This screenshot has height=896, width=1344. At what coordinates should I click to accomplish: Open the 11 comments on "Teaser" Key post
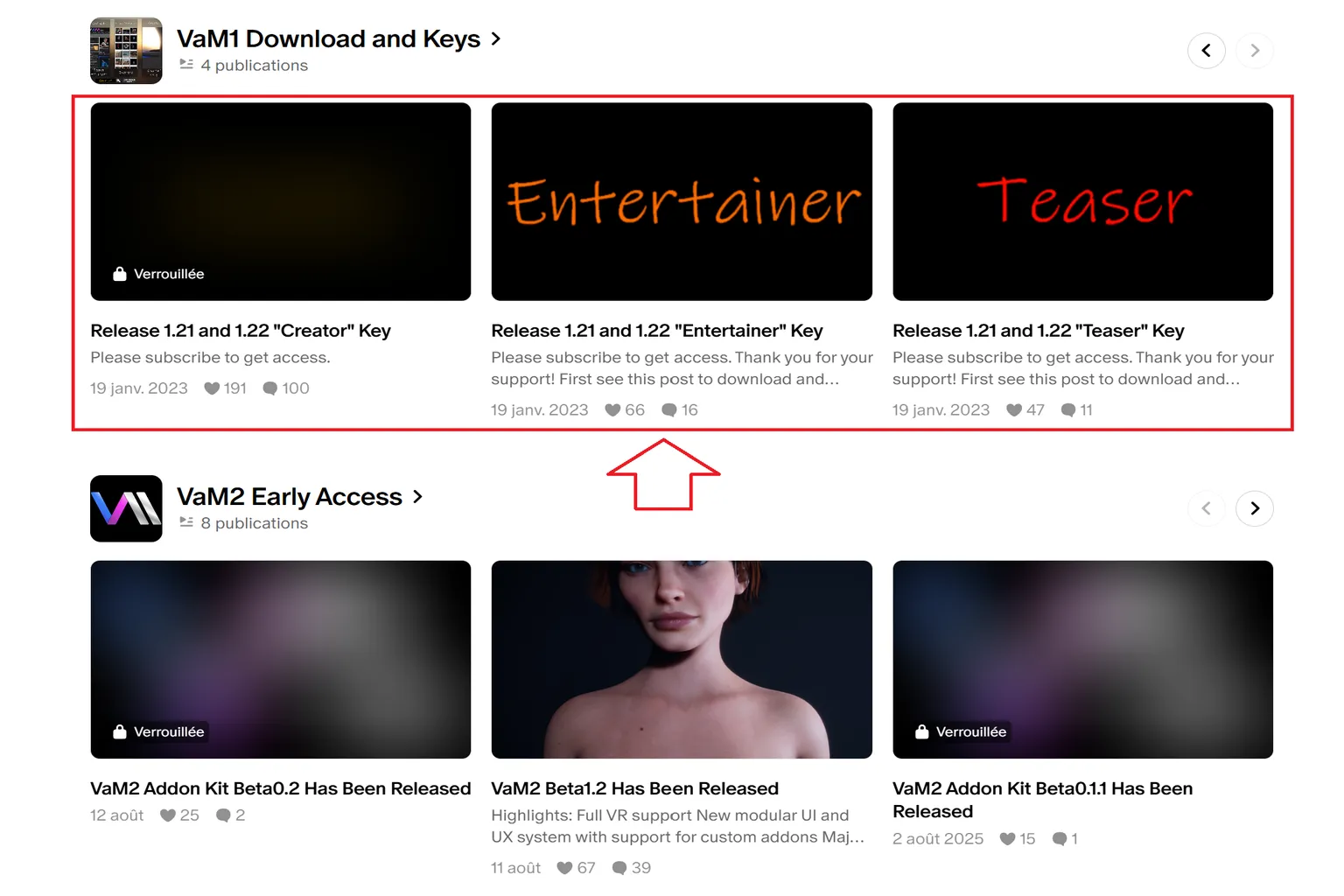pos(1068,410)
